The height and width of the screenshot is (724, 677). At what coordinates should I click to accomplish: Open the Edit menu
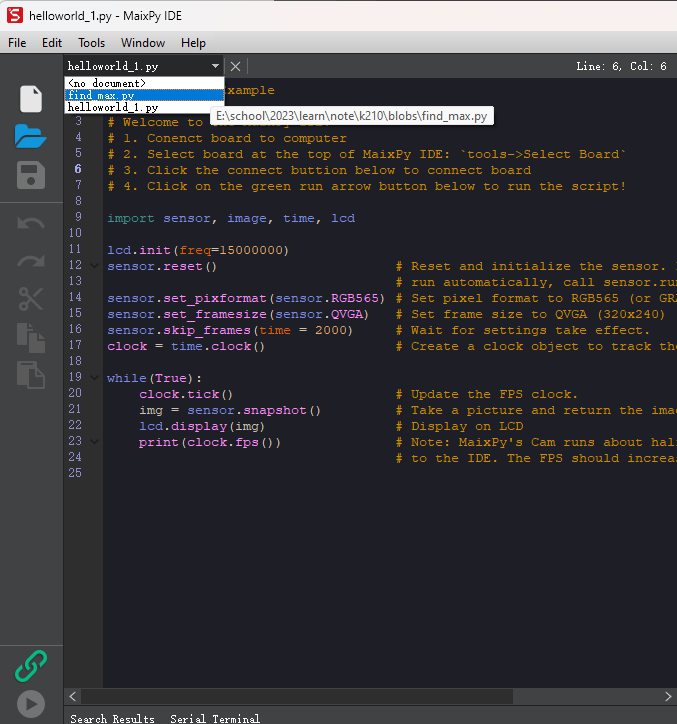point(52,43)
